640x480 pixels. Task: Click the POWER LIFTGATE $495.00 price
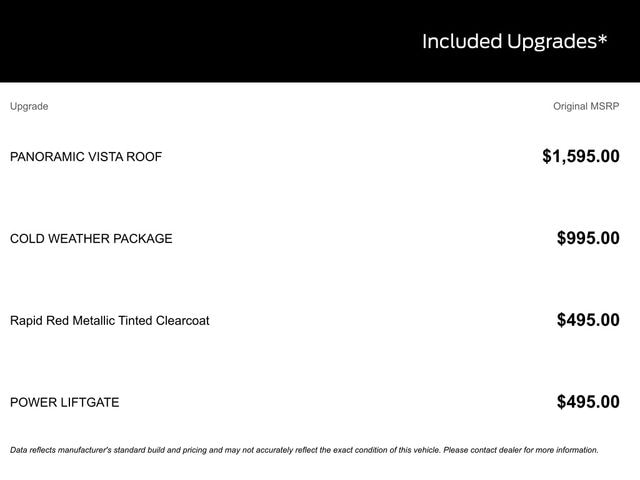pos(588,402)
